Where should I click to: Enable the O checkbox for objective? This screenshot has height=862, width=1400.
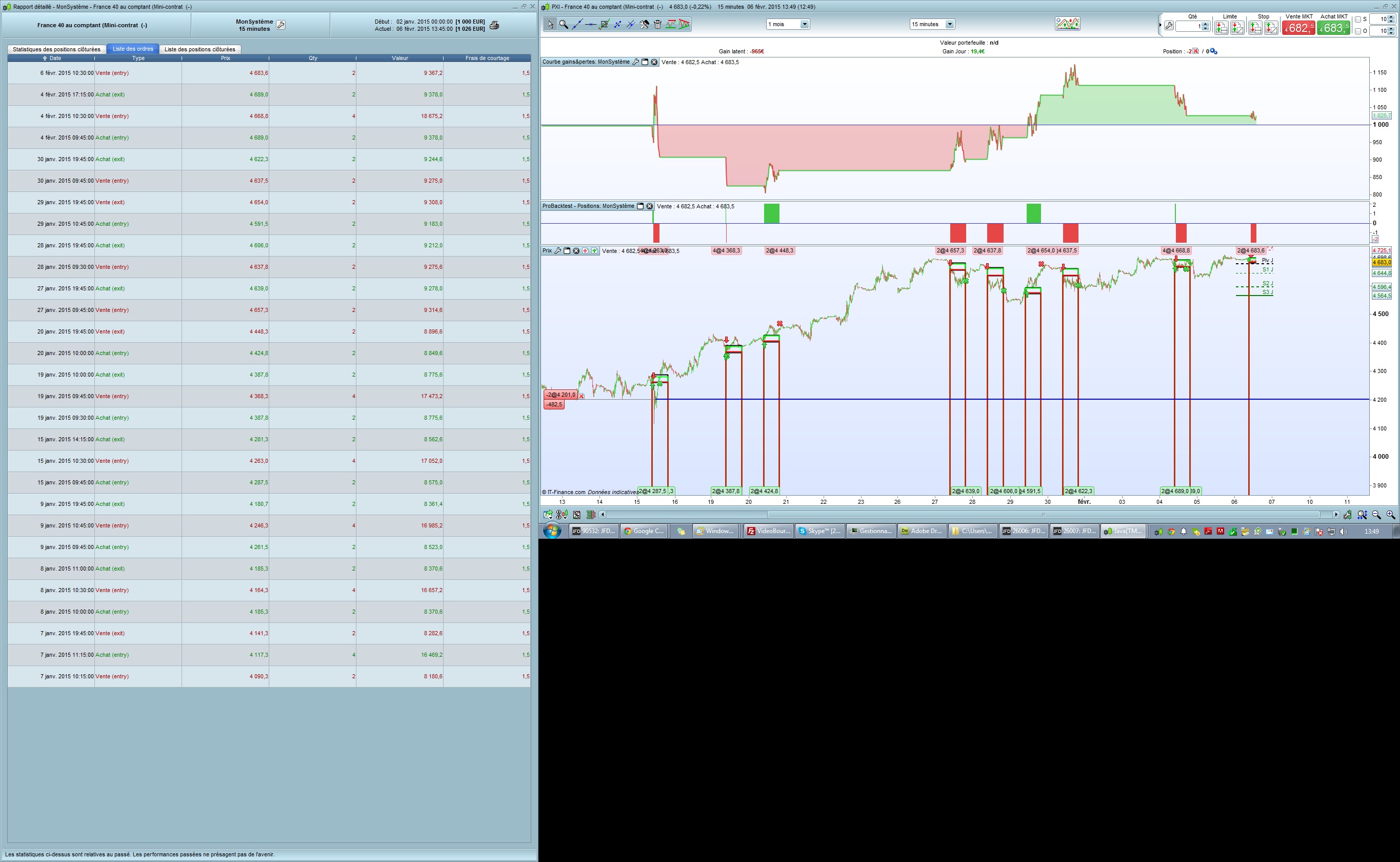[1358, 31]
